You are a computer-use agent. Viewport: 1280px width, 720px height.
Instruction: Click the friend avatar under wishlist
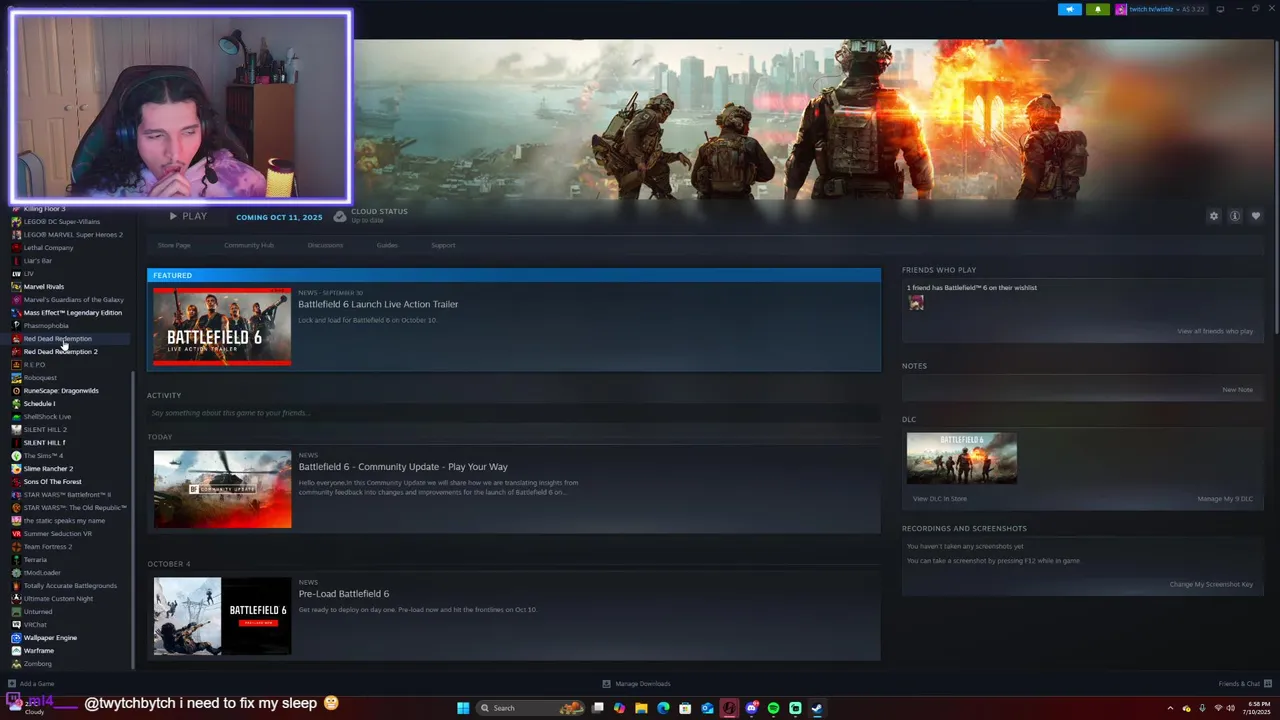(916, 303)
